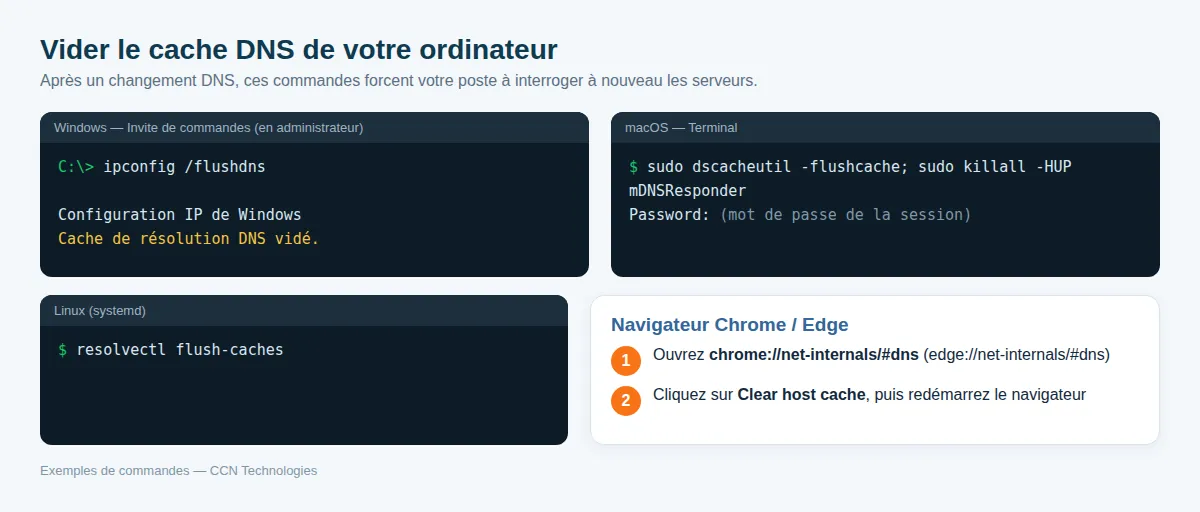Click the heading "Vider le cache DNS de votre ordinateur"
This screenshot has width=1200, height=512.
299,49
